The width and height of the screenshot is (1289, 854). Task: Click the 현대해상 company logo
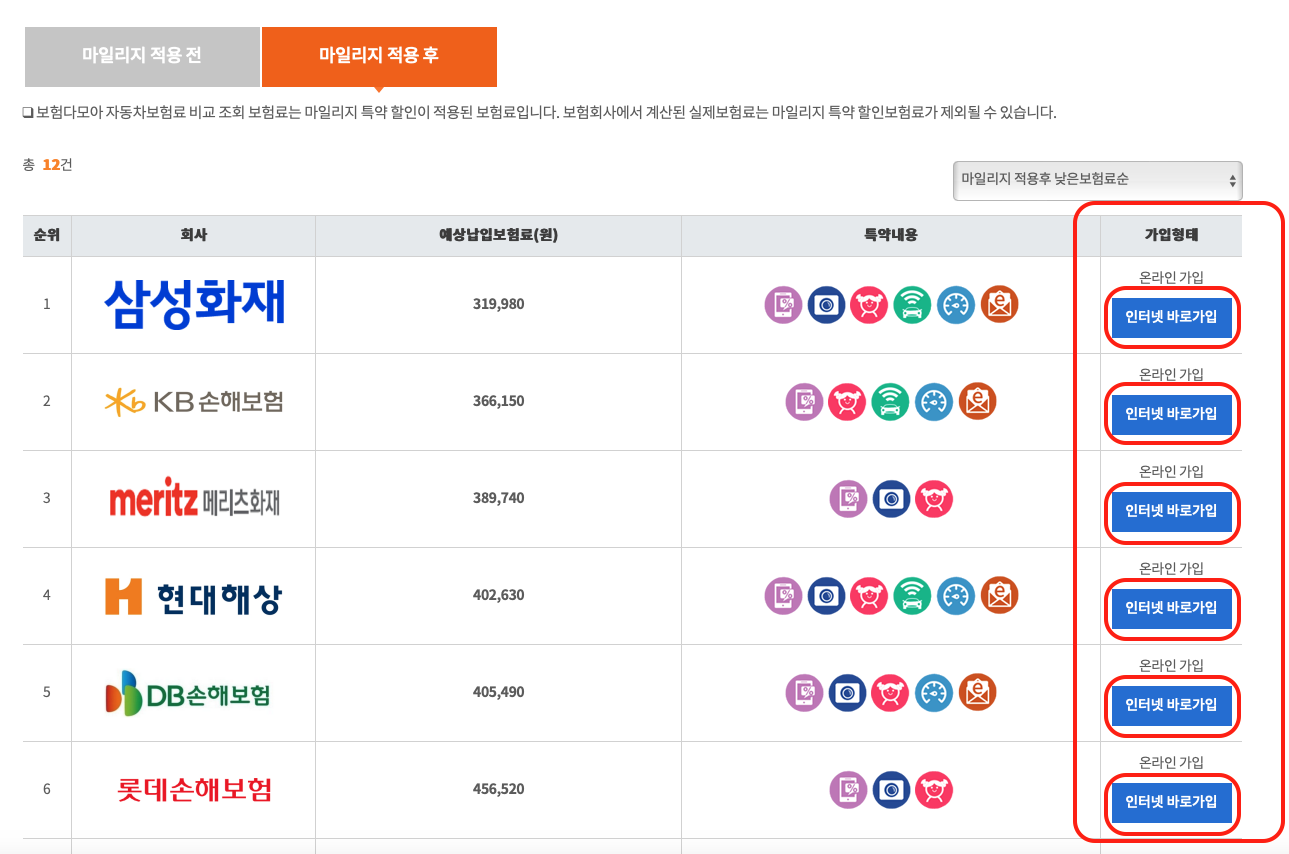tap(194, 596)
